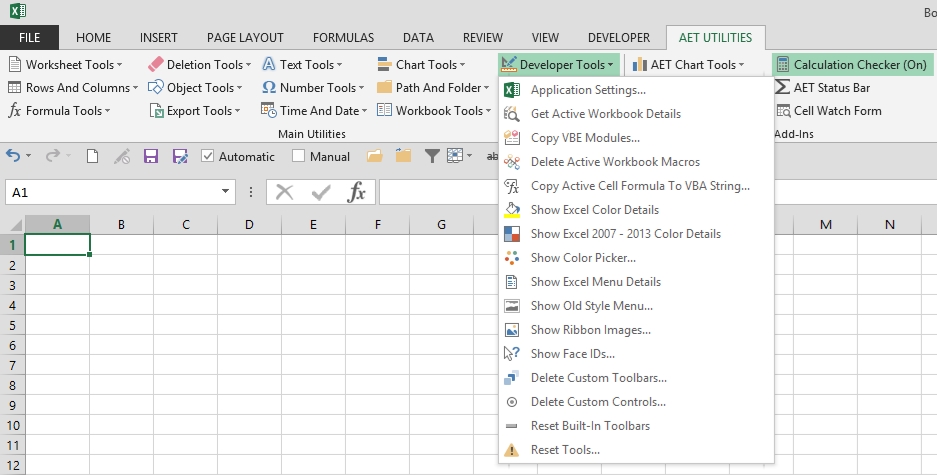Open the Chart Tools dropdown
Screen dimensions: 937x475
[421, 65]
